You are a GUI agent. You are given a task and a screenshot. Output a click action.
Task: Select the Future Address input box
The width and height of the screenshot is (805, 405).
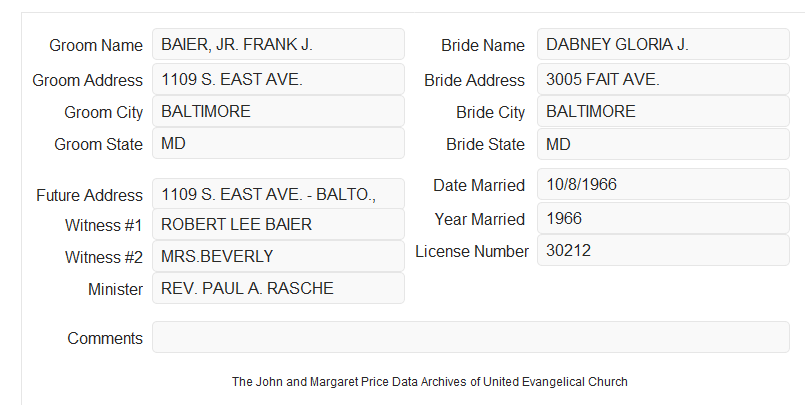(x=278, y=194)
